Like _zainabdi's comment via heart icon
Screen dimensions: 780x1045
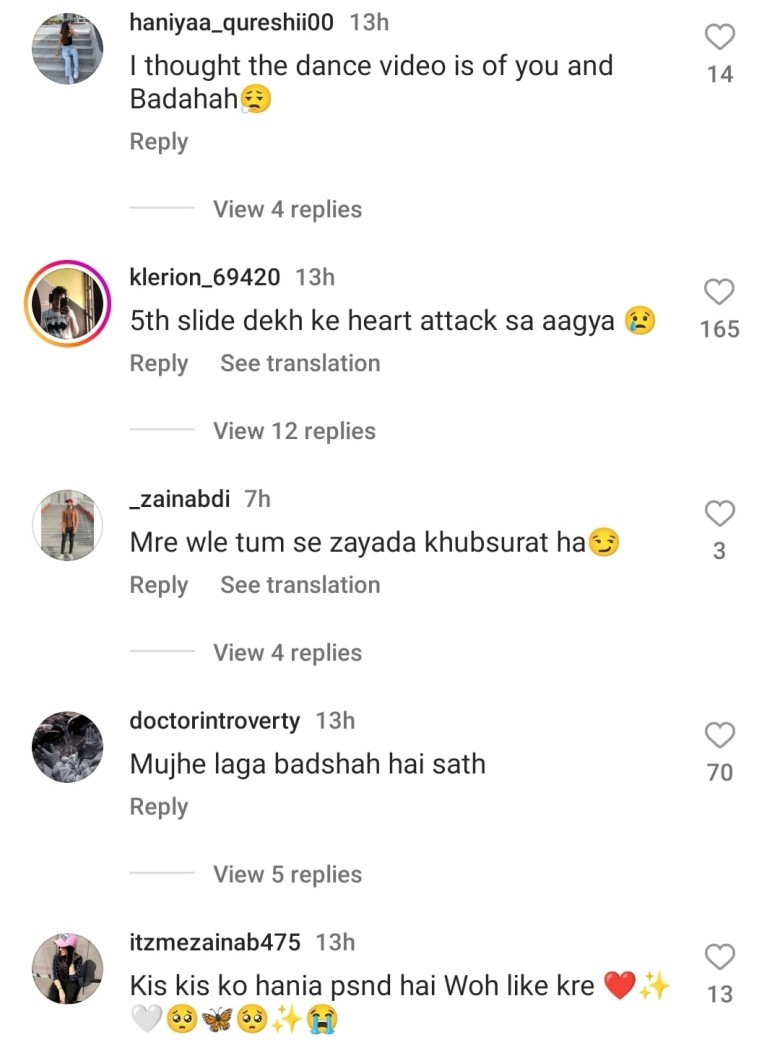720,514
